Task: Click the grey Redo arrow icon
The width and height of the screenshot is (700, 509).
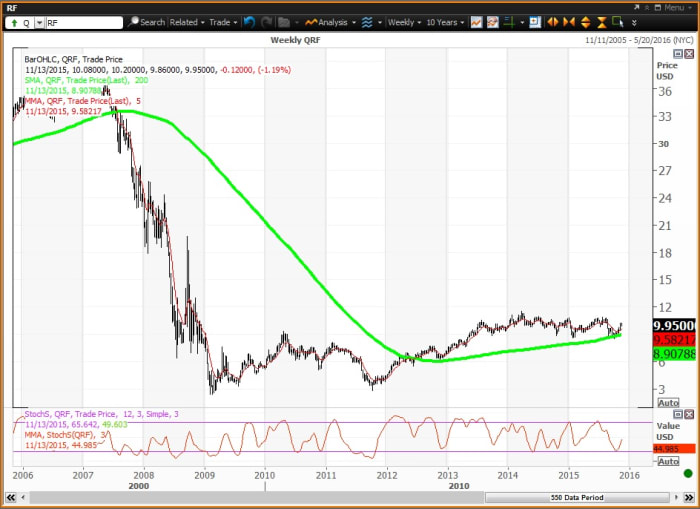Action: (267, 22)
